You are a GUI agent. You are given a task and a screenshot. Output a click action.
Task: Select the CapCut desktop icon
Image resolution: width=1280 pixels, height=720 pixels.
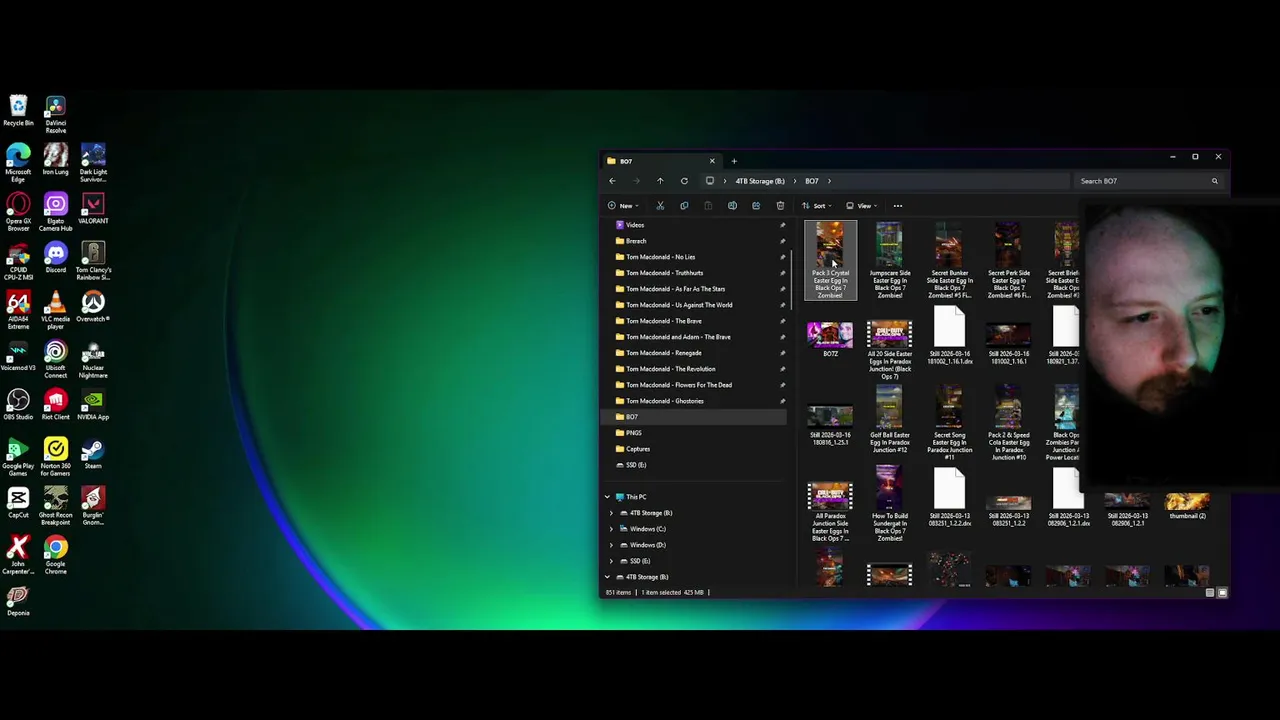[x=18, y=503]
